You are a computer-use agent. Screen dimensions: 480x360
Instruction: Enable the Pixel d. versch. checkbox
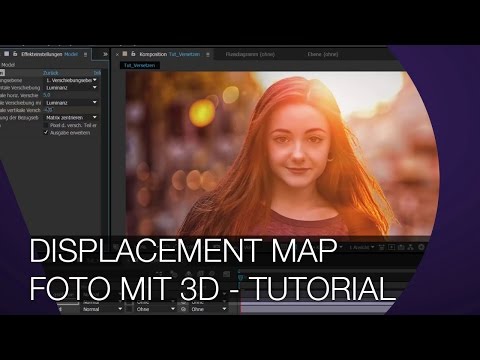(46, 125)
